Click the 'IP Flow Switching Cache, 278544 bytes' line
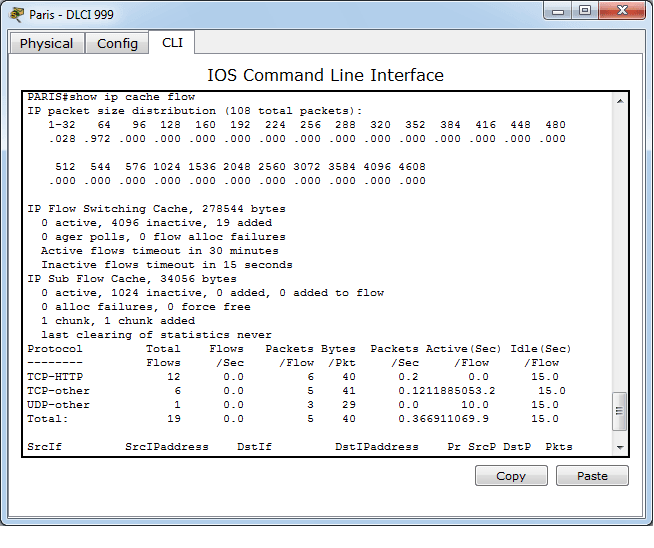This screenshot has height=548, width=654. pos(156,209)
